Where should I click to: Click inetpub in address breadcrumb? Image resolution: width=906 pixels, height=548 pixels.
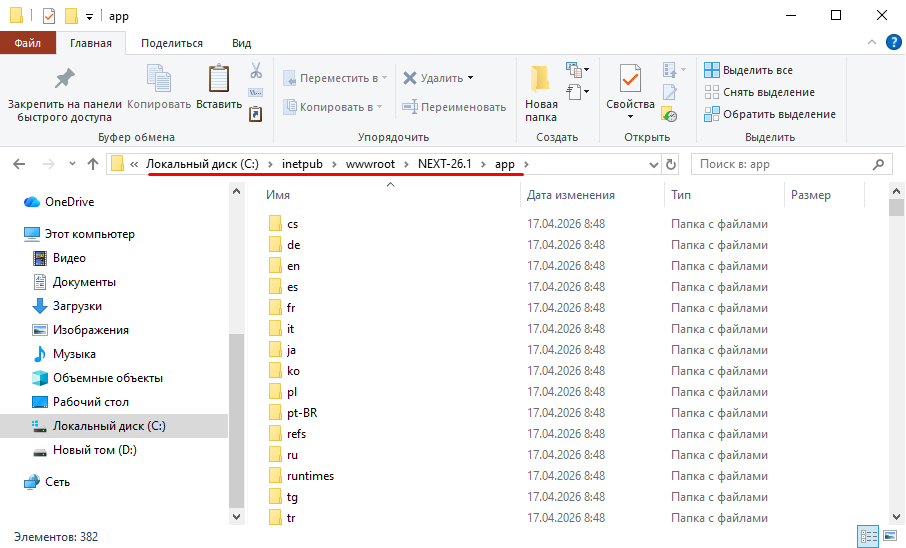click(x=302, y=164)
